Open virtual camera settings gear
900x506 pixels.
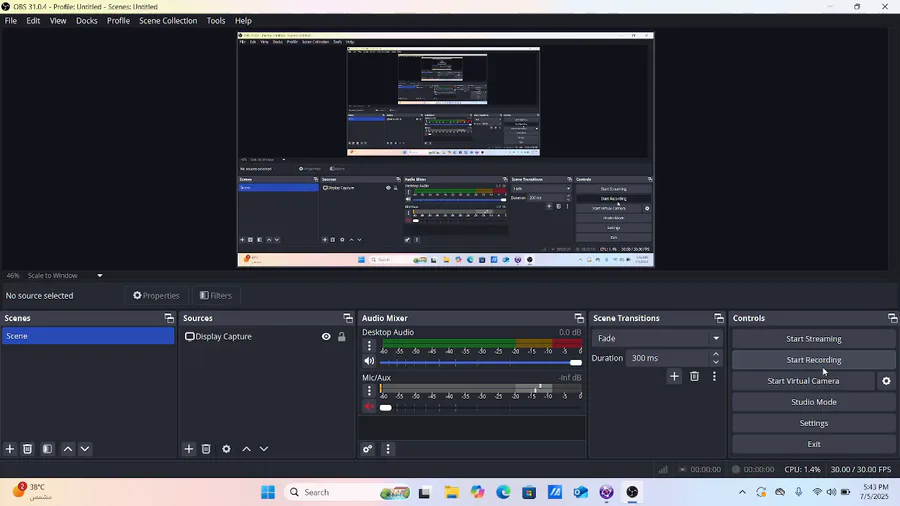[x=886, y=381]
